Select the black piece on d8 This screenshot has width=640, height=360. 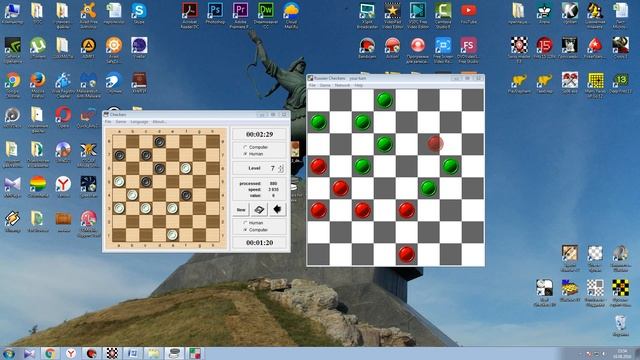click(159, 142)
